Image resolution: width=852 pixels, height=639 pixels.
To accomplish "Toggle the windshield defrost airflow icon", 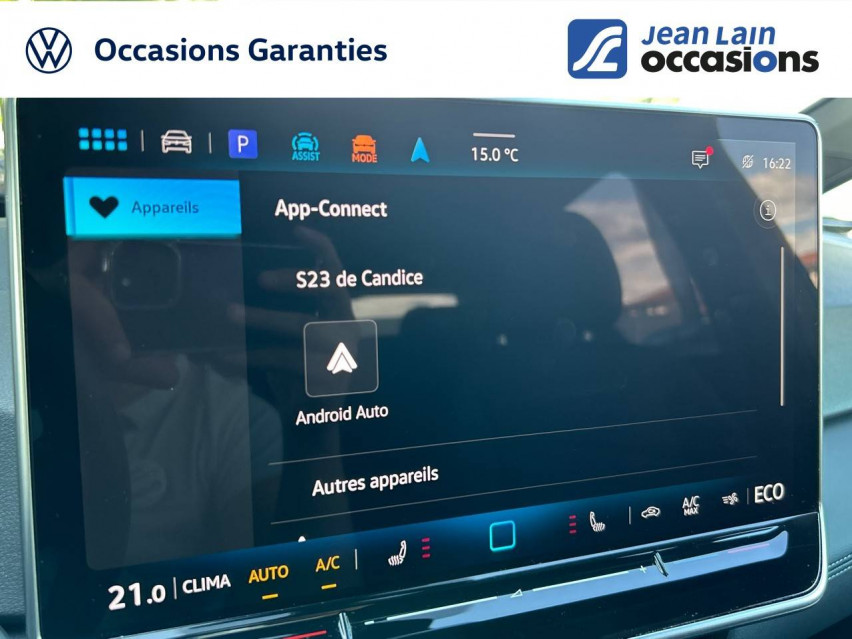I will (731, 499).
